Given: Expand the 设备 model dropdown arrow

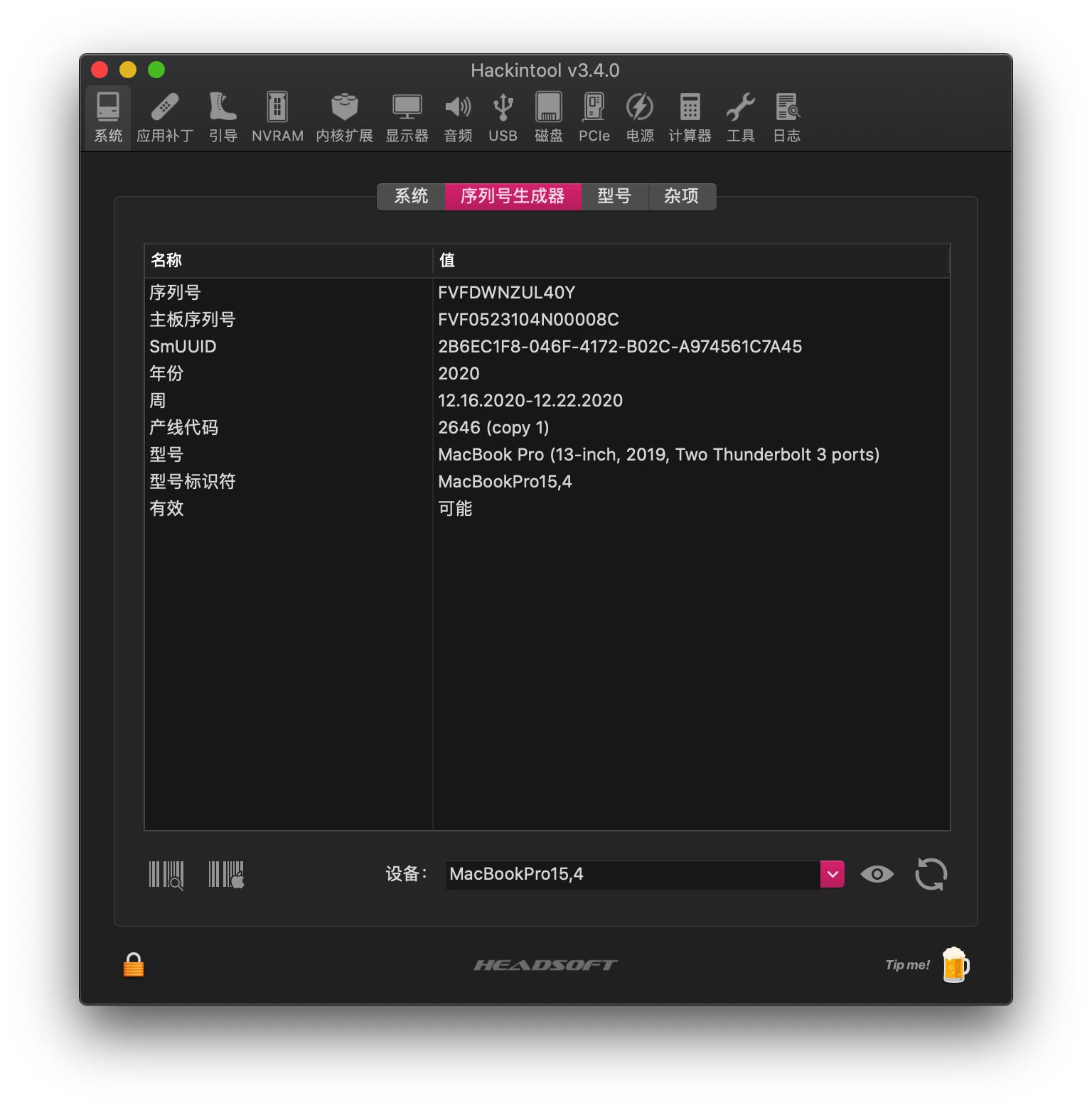Looking at the screenshot, I should [833, 874].
